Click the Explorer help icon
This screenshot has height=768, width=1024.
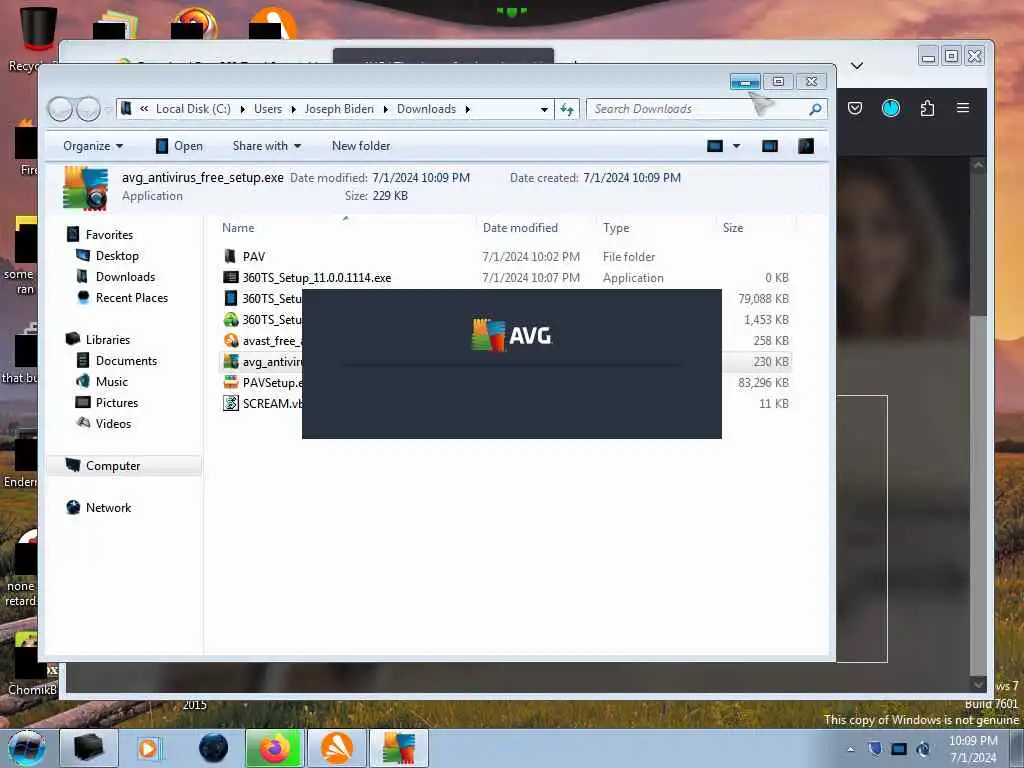[806, 146]
